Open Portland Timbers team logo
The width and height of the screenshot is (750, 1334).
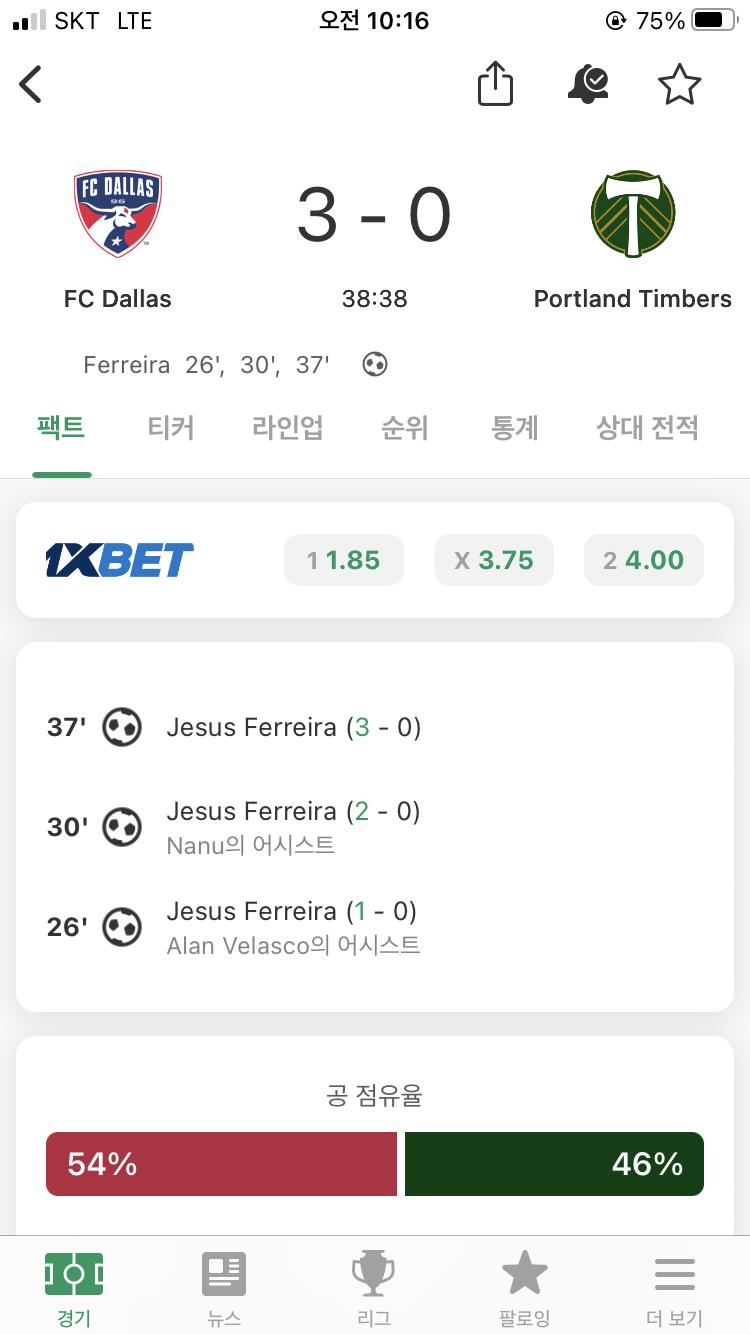coord(633,213)
